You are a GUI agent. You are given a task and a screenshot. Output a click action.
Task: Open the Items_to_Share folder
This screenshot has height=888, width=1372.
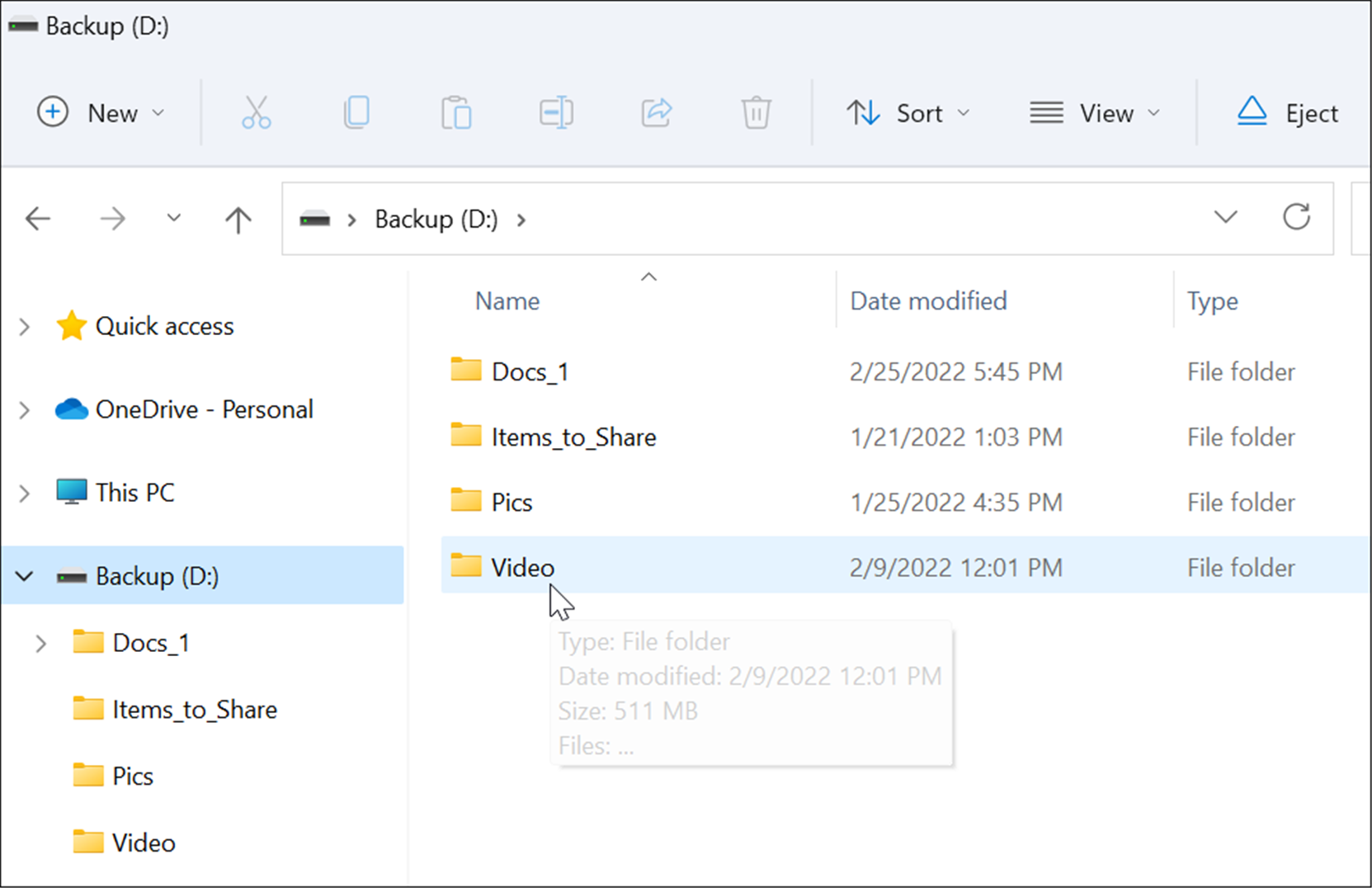point(573,437)
